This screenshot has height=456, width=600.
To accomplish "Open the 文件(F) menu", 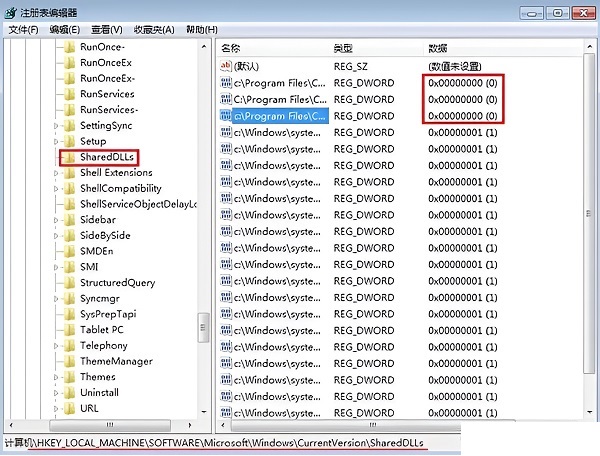I will [23, 29].
